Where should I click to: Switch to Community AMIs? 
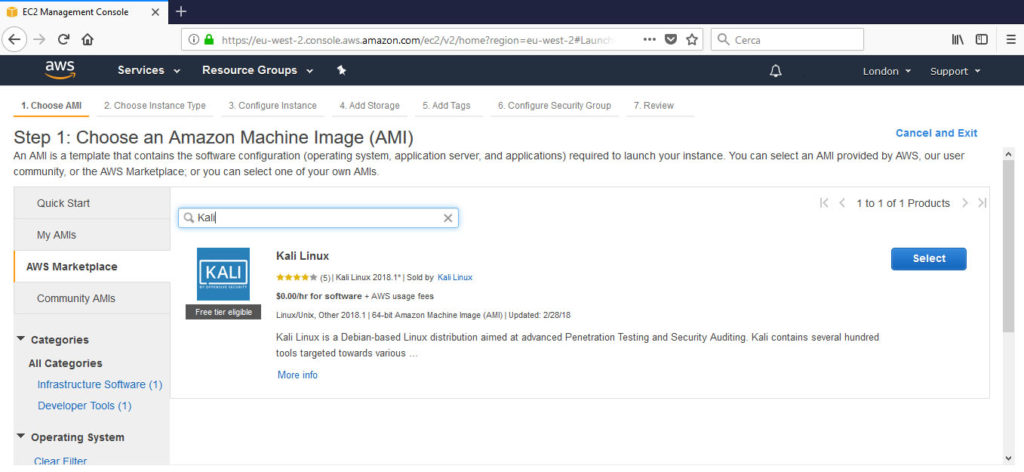pos(92,298)
